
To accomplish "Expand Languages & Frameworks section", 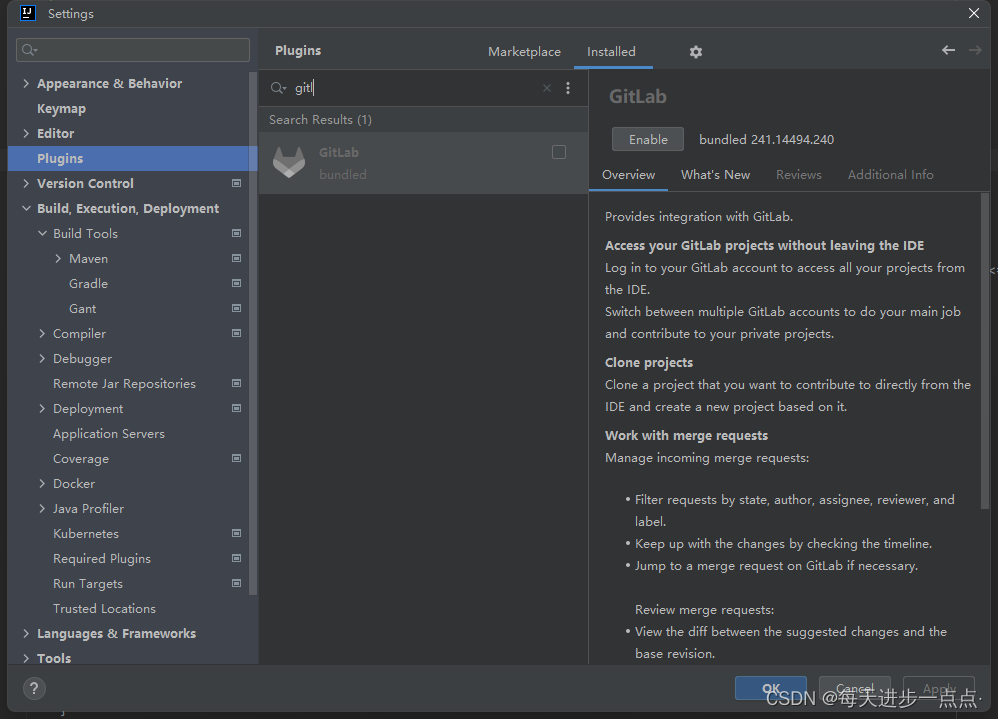I will pos(26,633).
